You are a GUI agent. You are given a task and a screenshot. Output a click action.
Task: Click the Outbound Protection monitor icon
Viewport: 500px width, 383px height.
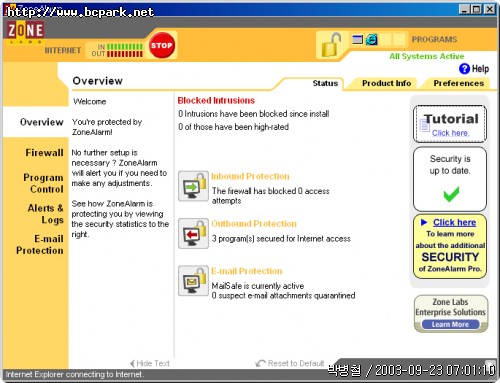click(193, 233)
